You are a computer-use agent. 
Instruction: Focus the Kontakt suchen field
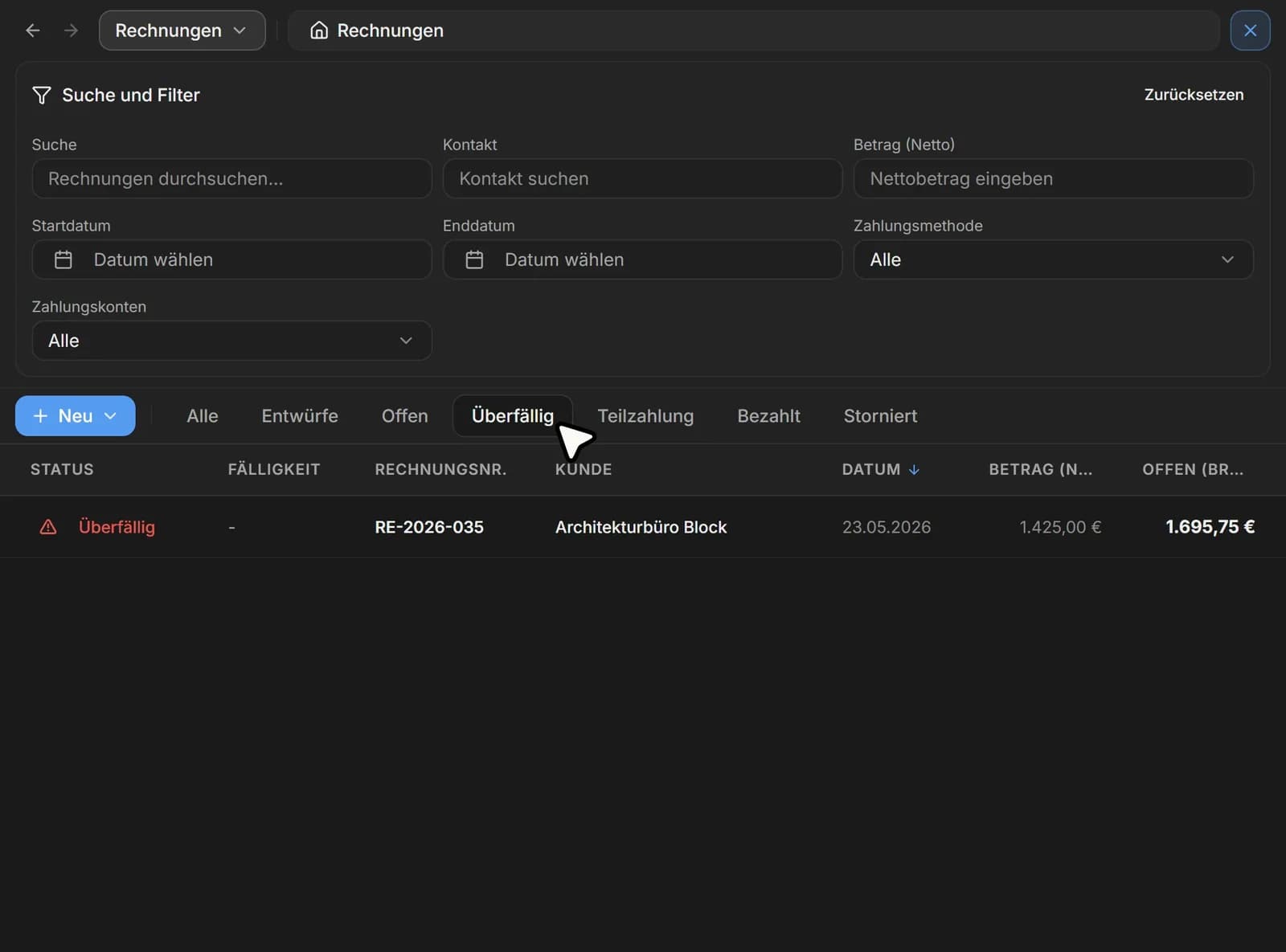(x=642, y=178)
